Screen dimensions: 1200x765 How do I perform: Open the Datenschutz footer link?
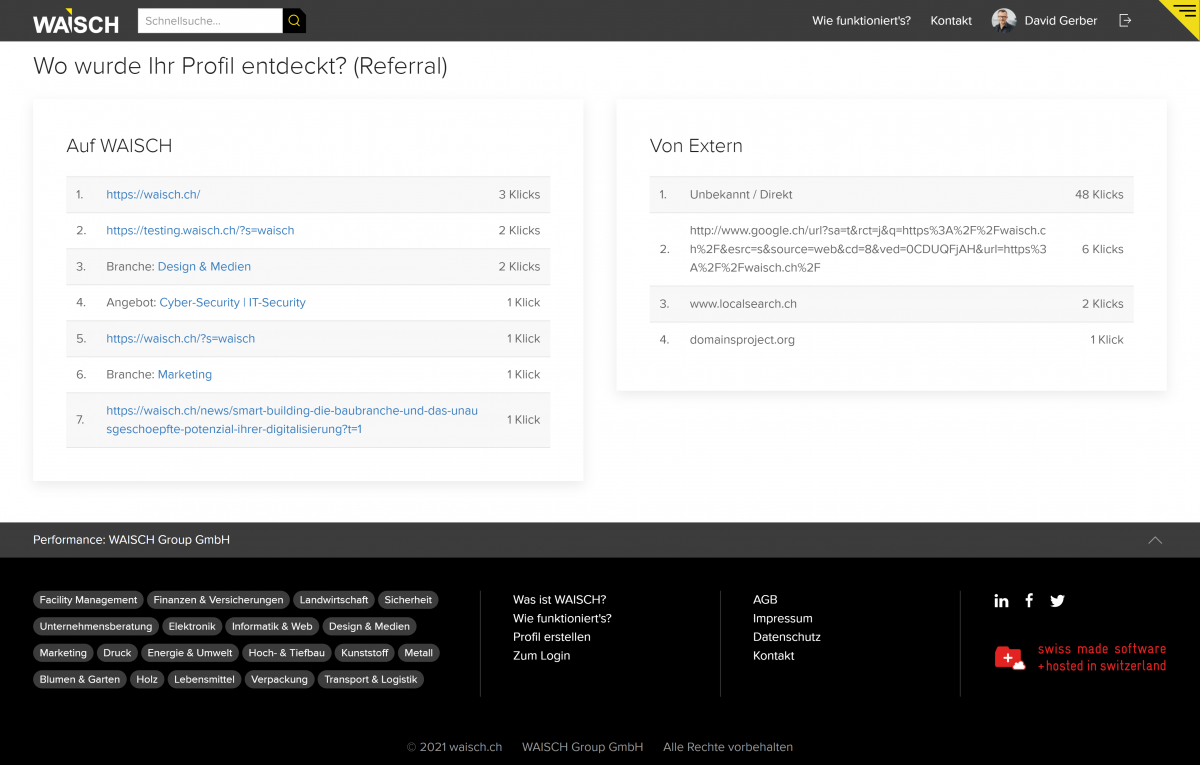(787, 637)
